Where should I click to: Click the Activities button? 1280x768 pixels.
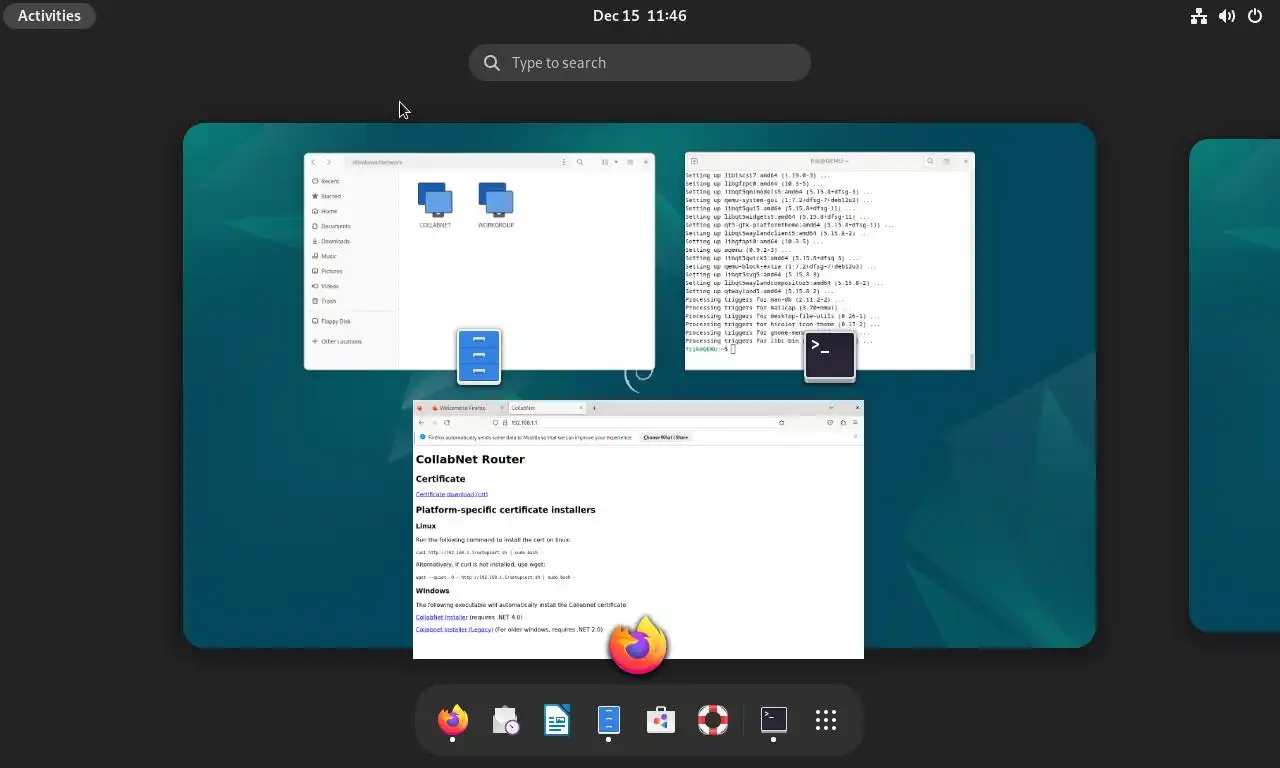[49, 15]
